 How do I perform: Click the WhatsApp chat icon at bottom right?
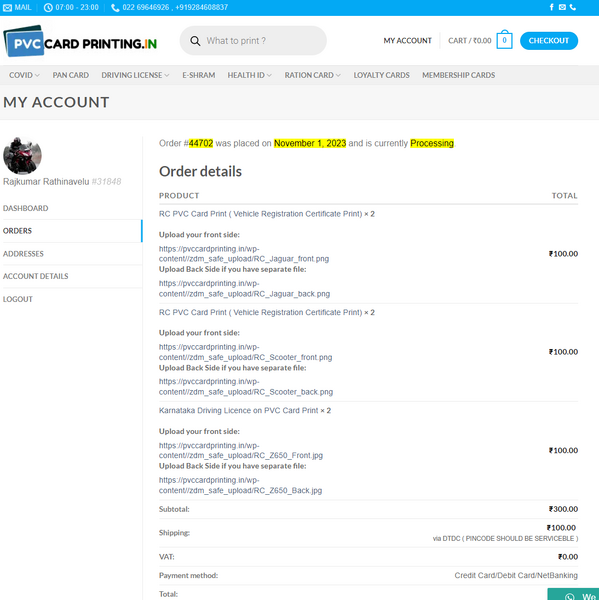[x=570, y=596]
